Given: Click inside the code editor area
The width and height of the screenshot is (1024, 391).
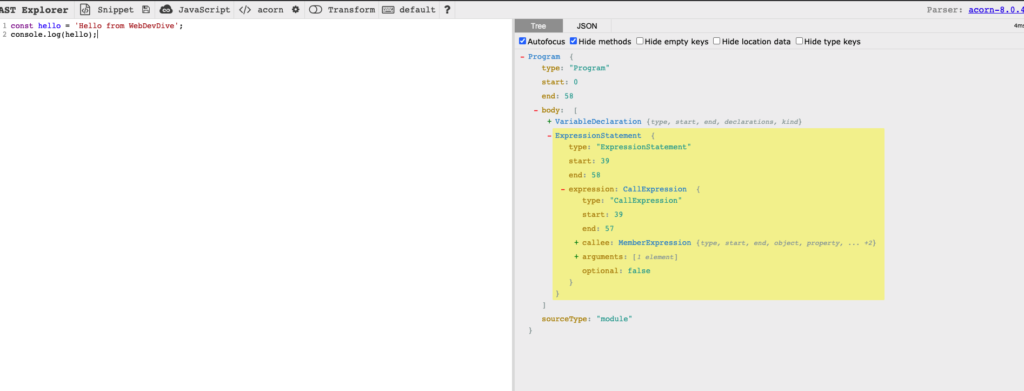Looking at the screenshot, I should 255,209.
